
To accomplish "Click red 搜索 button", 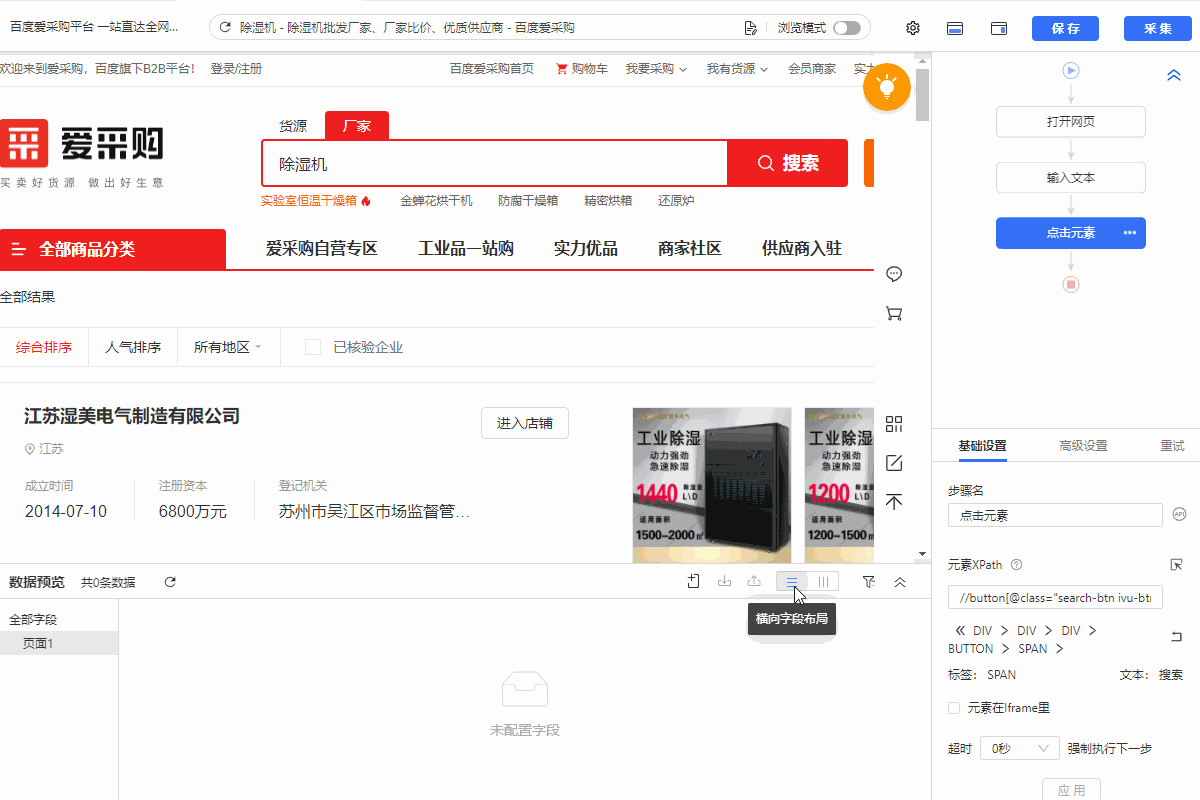I will click(x=788, y=163).
